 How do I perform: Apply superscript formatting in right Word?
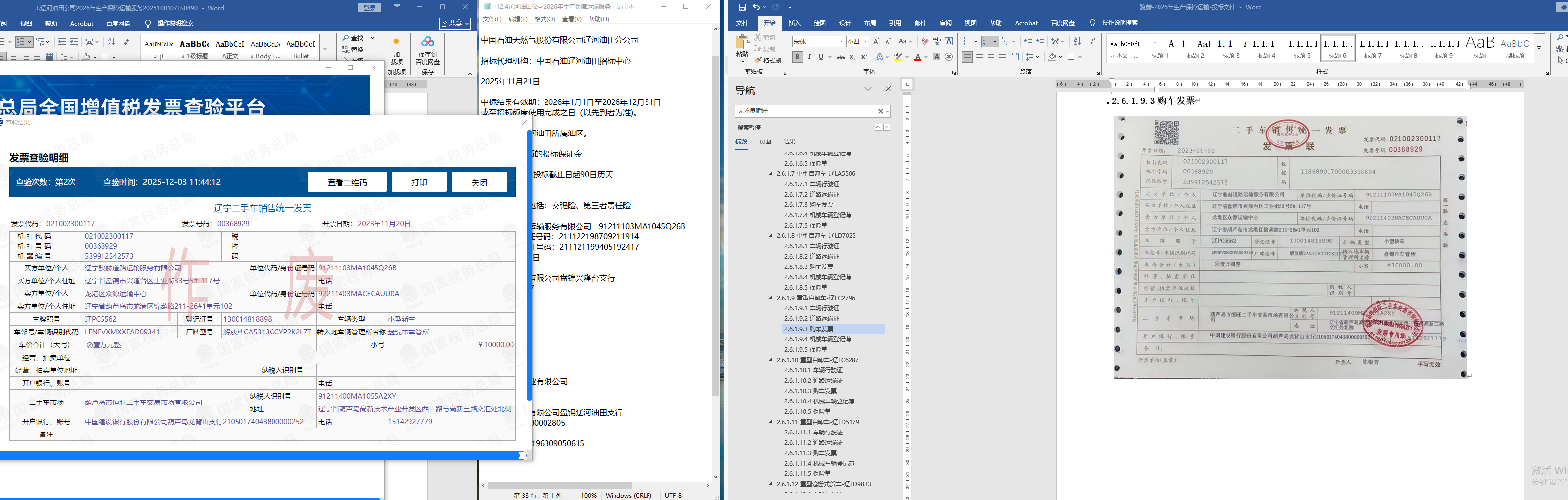864,57
